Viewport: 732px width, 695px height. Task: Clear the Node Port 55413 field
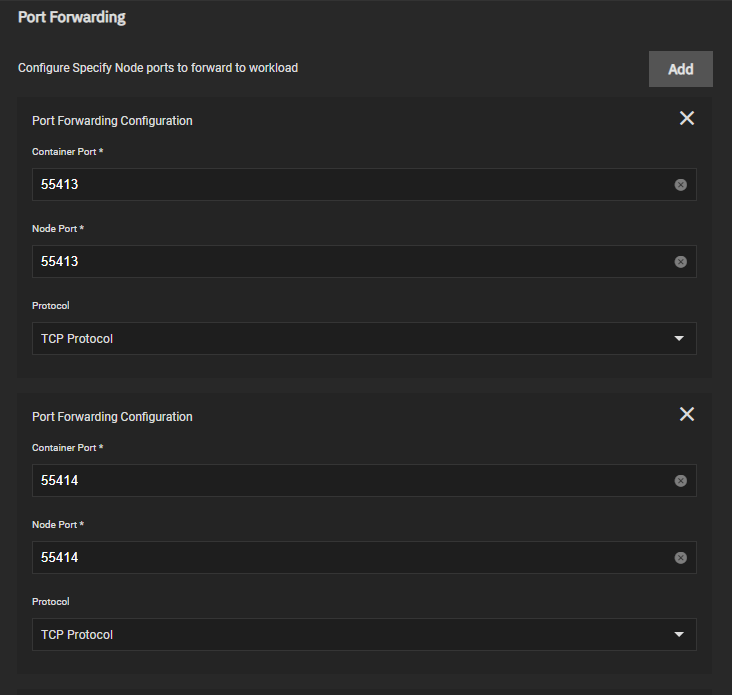tap(680, 262)
